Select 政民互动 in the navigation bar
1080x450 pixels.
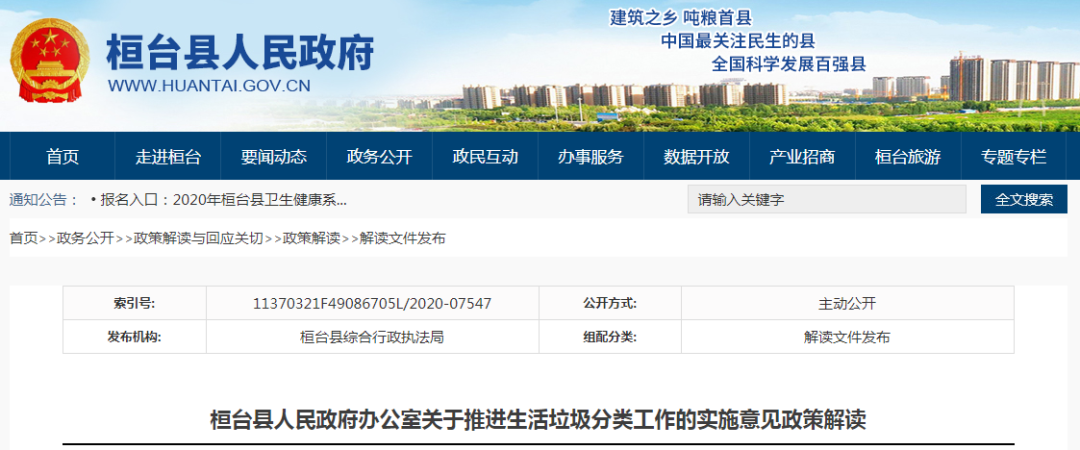tap(485, 157)
